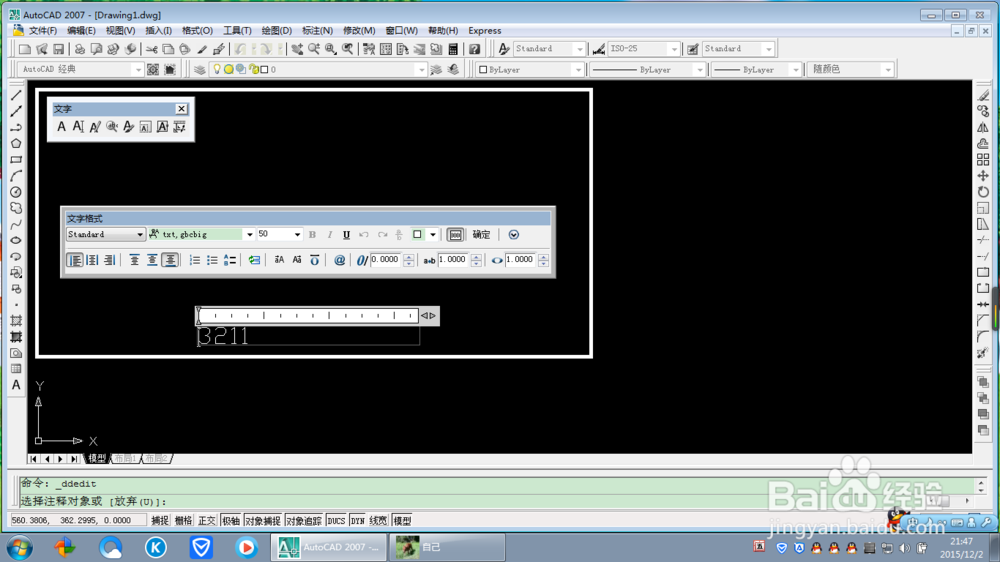Click the Move tool in modify toolbar
Image resolution: width=1000 pixels, height=562 pixels.
pyautogui.click(x=983, y=175)
